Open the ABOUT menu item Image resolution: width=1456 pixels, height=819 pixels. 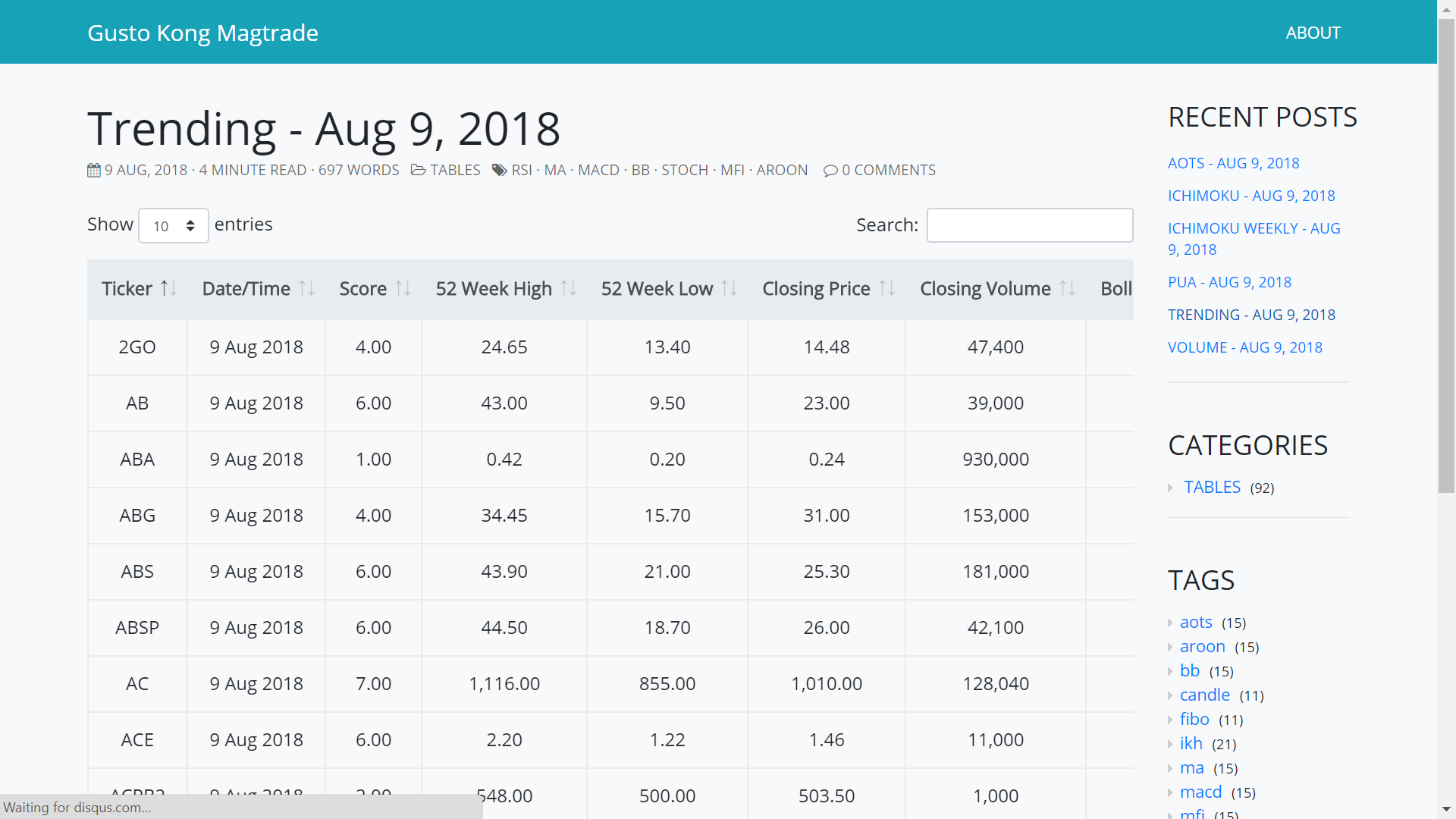(x=1313, y=33)
